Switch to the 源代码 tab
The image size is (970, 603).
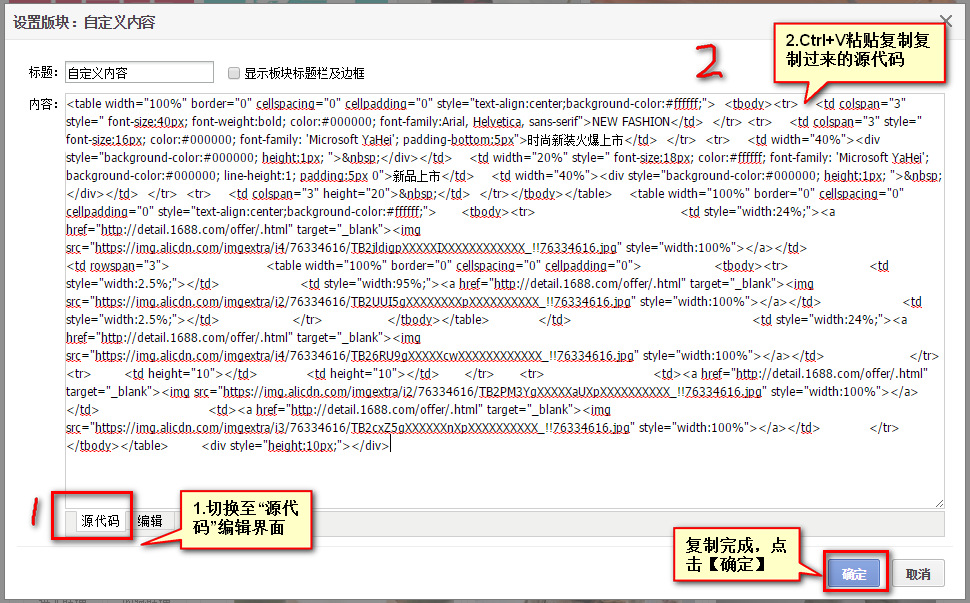[100, 521]
